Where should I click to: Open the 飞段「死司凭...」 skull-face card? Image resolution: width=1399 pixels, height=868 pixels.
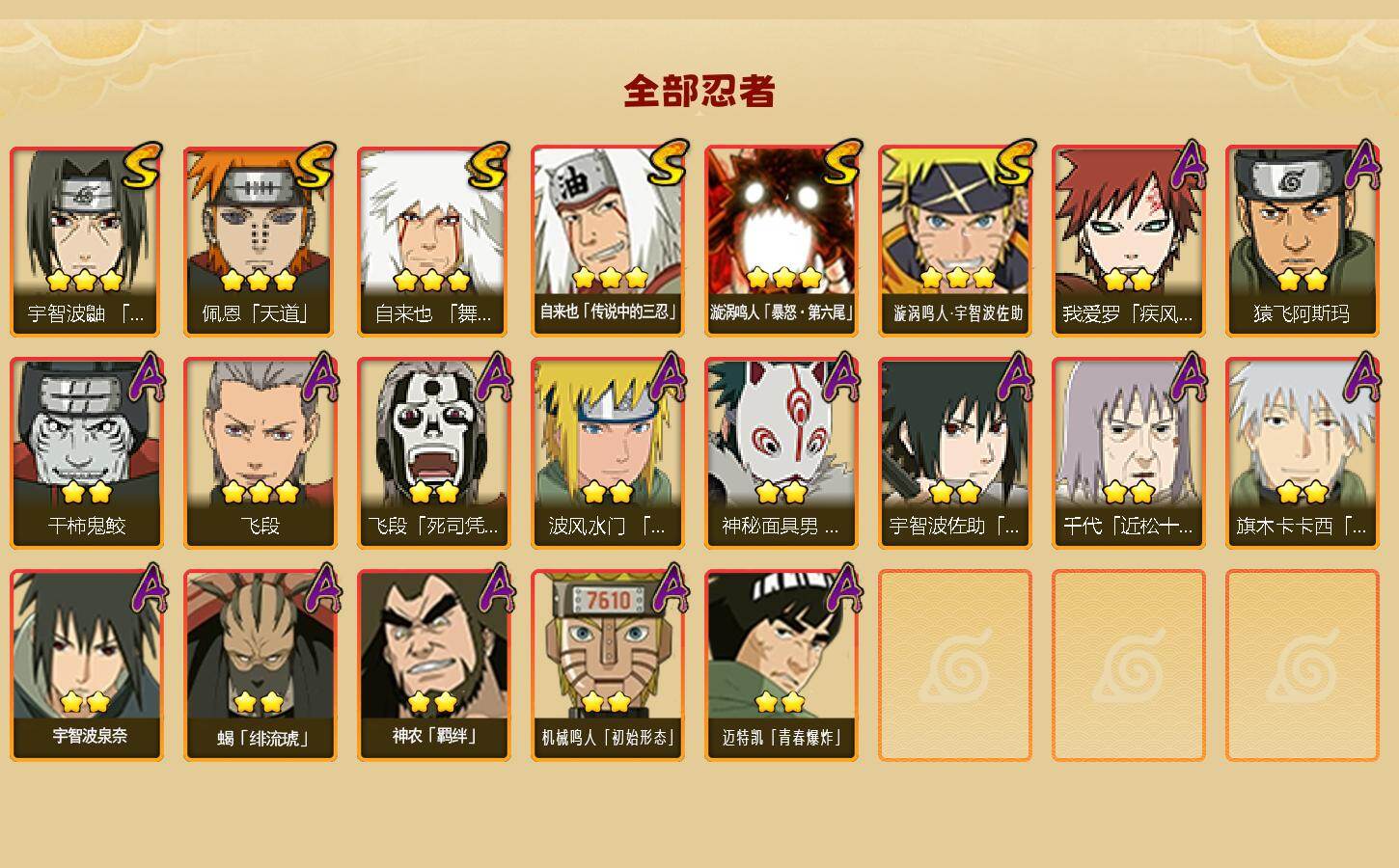point(433,453)
